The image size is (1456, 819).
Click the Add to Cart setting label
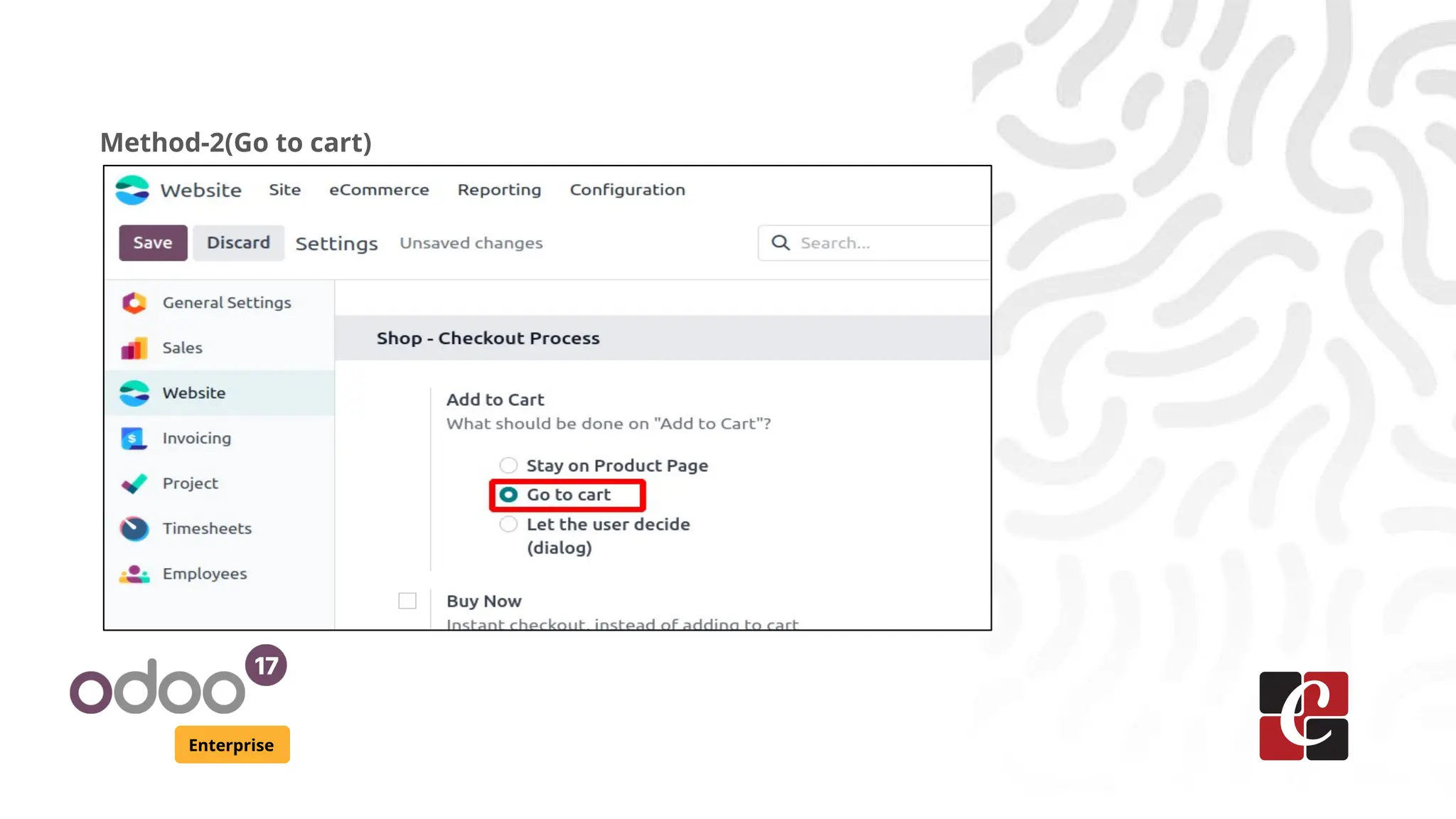(x=495, y=400)
